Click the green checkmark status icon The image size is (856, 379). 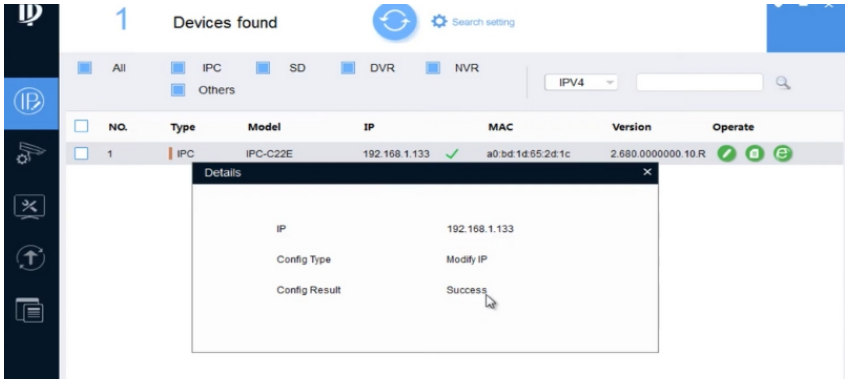click(451, 154)
